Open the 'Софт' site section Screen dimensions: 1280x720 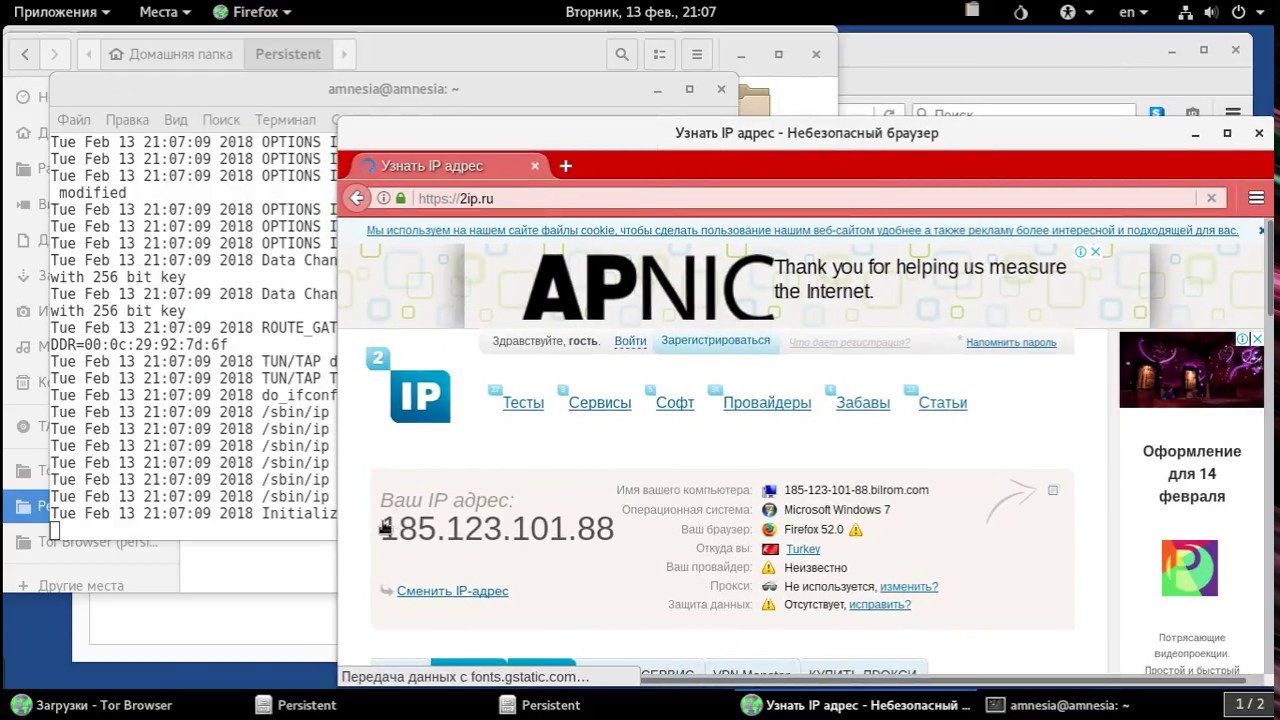pyautogui.click(x=675, y=403)
